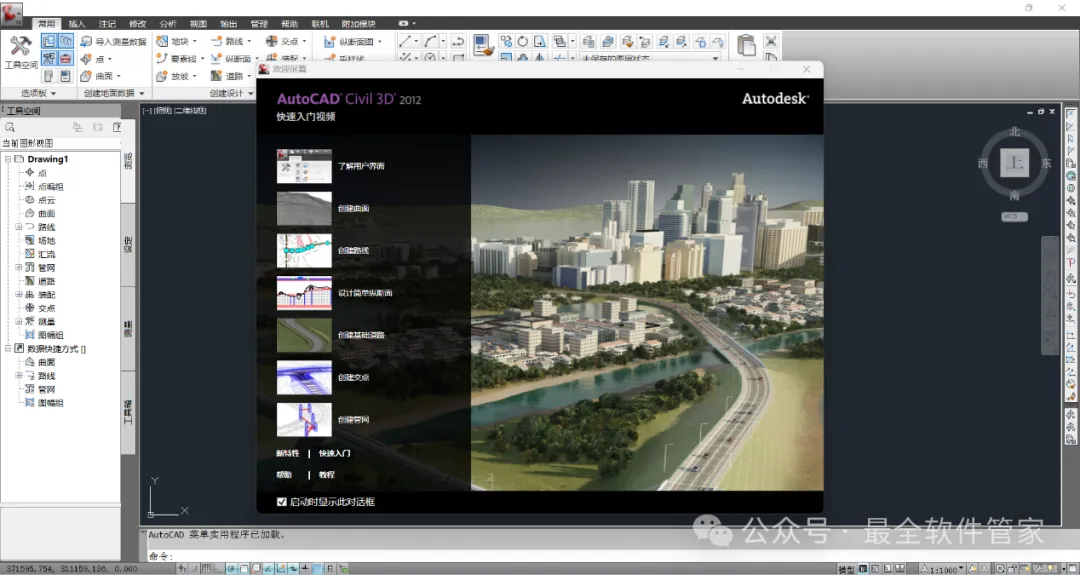Switch to the 附加模块 Add-ins ribbon tab
1080x575 pixels.
pyautogui.click(x=358, y=23)
